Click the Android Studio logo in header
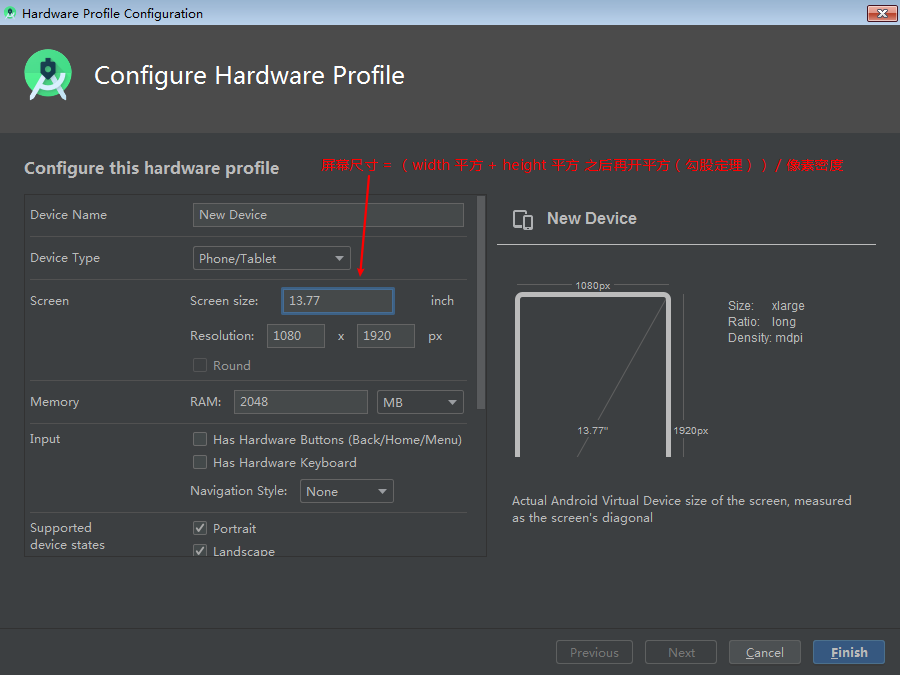 click(x=48, y=75)
